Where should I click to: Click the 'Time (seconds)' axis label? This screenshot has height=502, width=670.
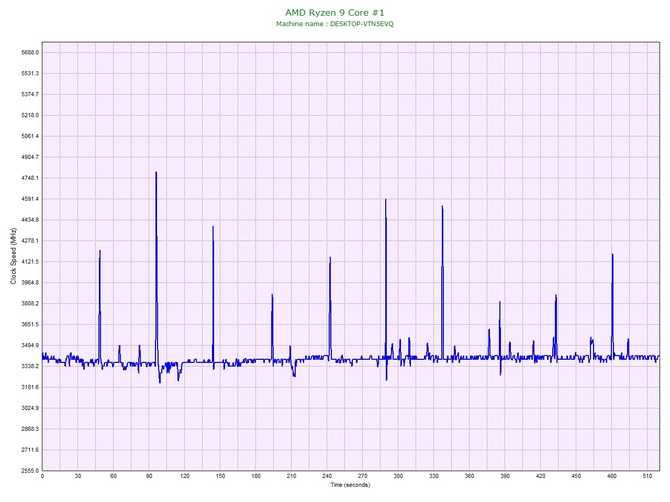[350, 485]
